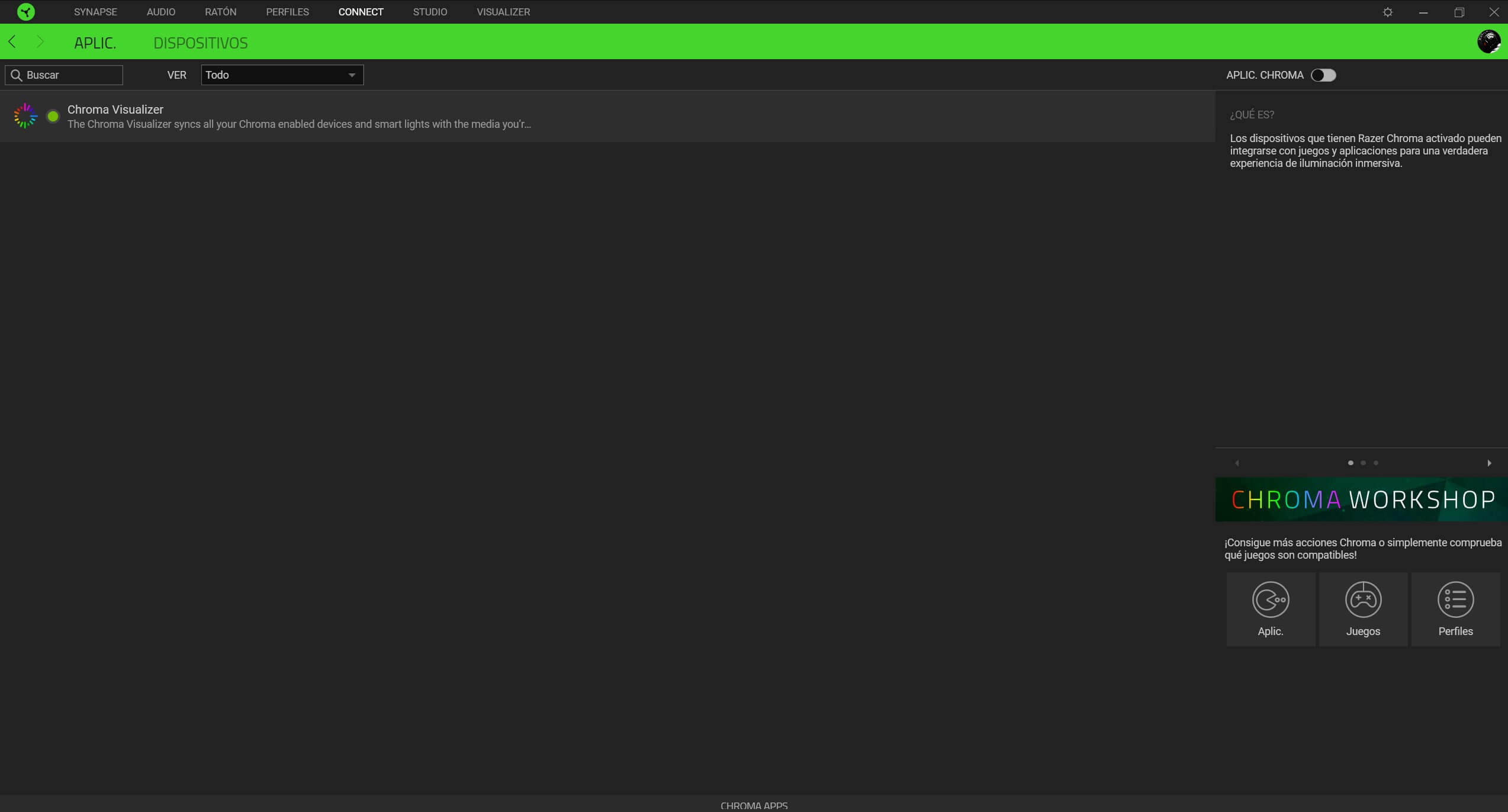
Task: Expand the VER Todo dropdown
Action: click(x=282, y=75)
